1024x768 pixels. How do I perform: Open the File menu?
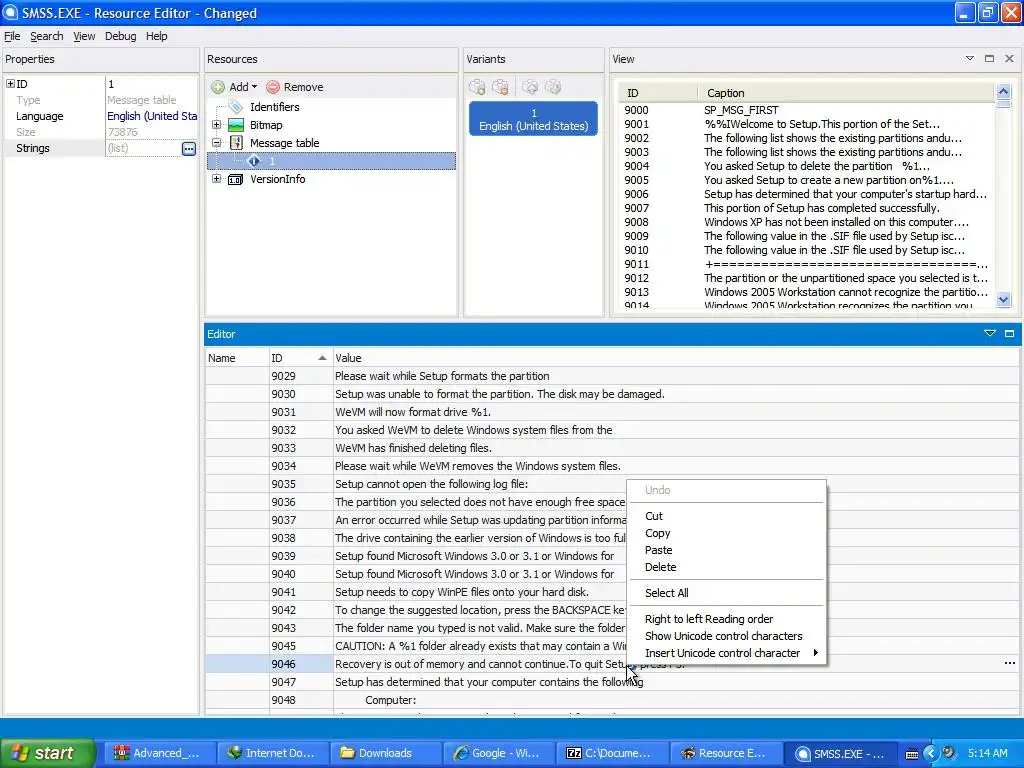(12, 36)
